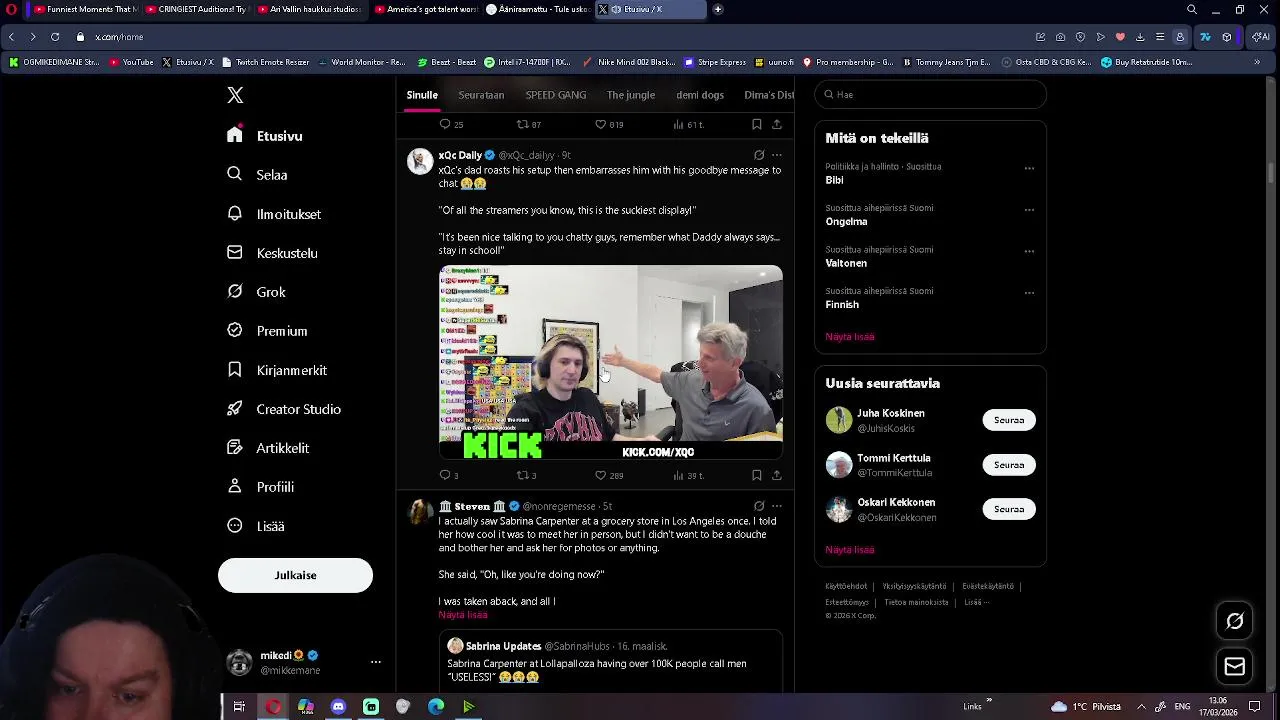Open Ilmoitukset notifications
The image size is (1280, 720).
point(274,214)
